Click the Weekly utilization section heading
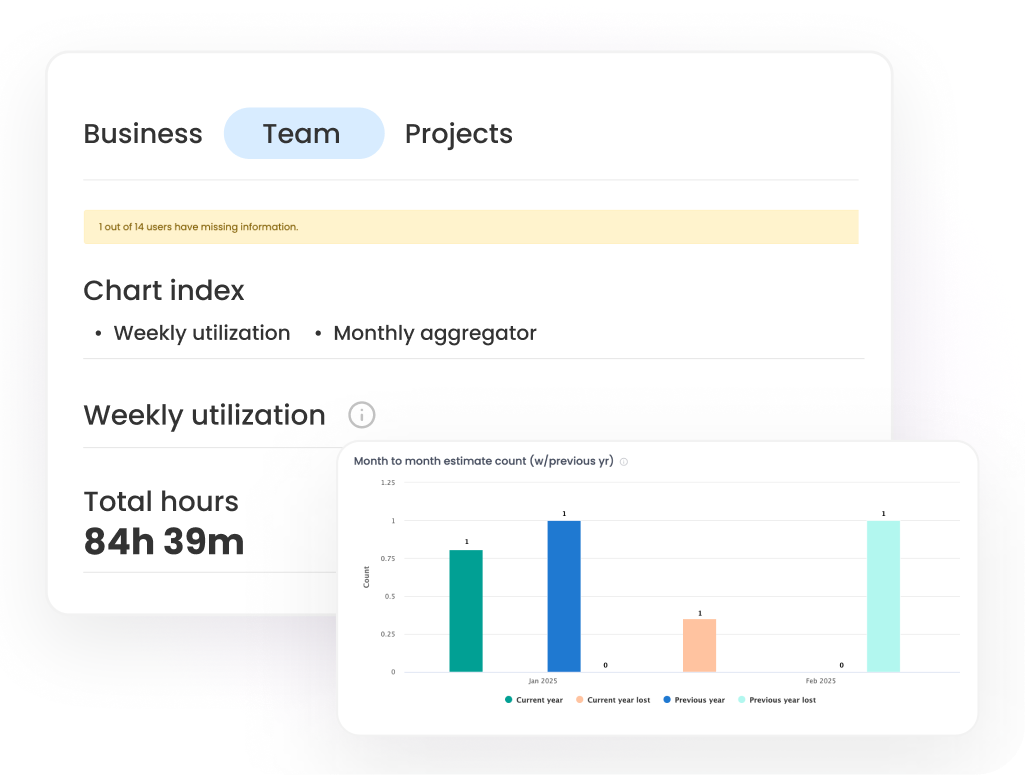The height and width of the screenshot is (775, 1025). click(x=204, y=415)
